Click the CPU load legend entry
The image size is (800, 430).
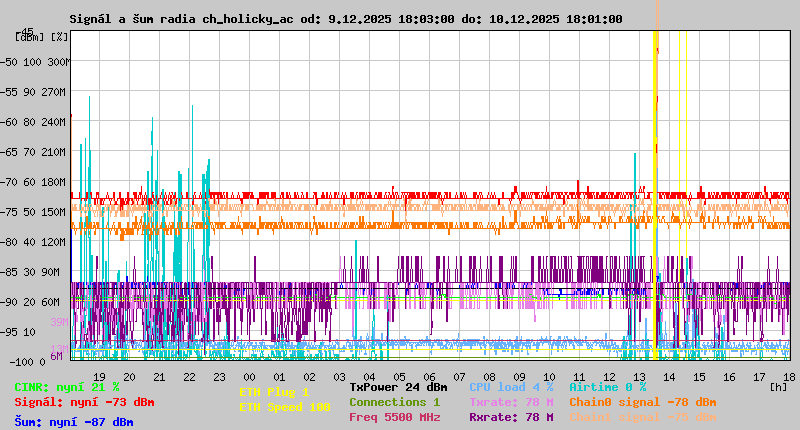point(511,387)
